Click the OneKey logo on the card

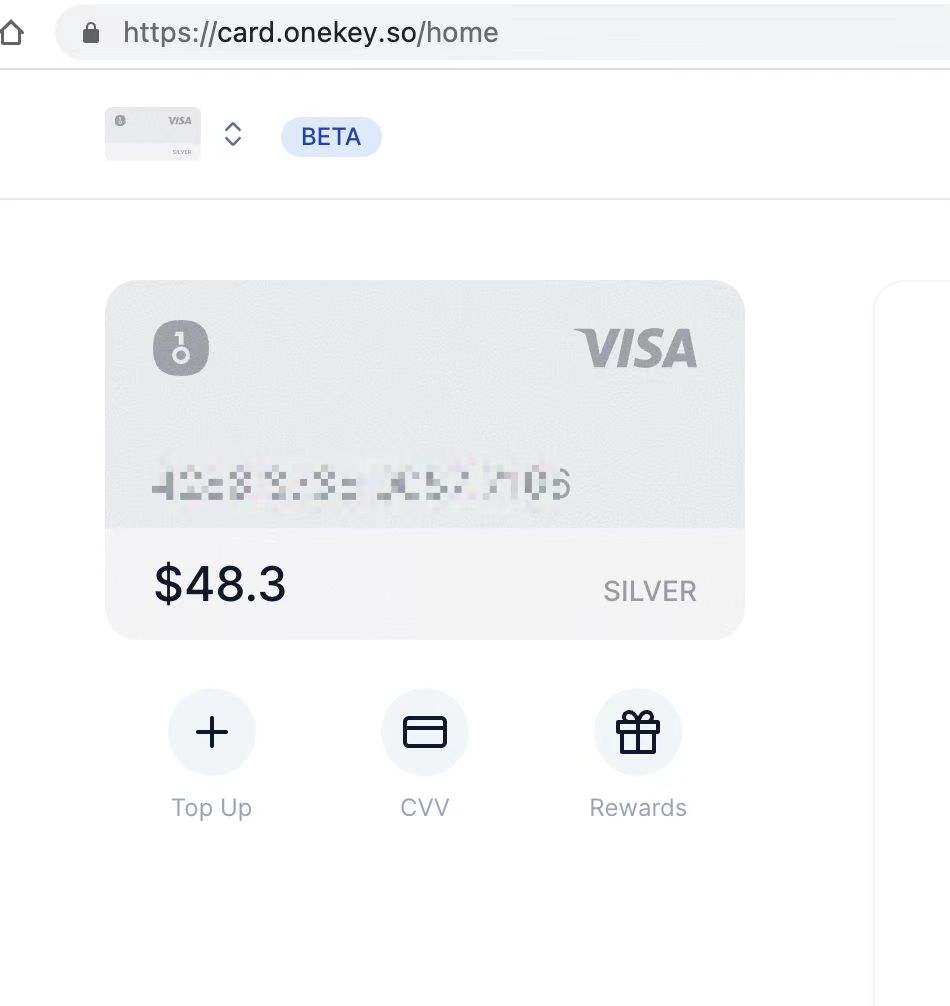[x=181, y=348]
